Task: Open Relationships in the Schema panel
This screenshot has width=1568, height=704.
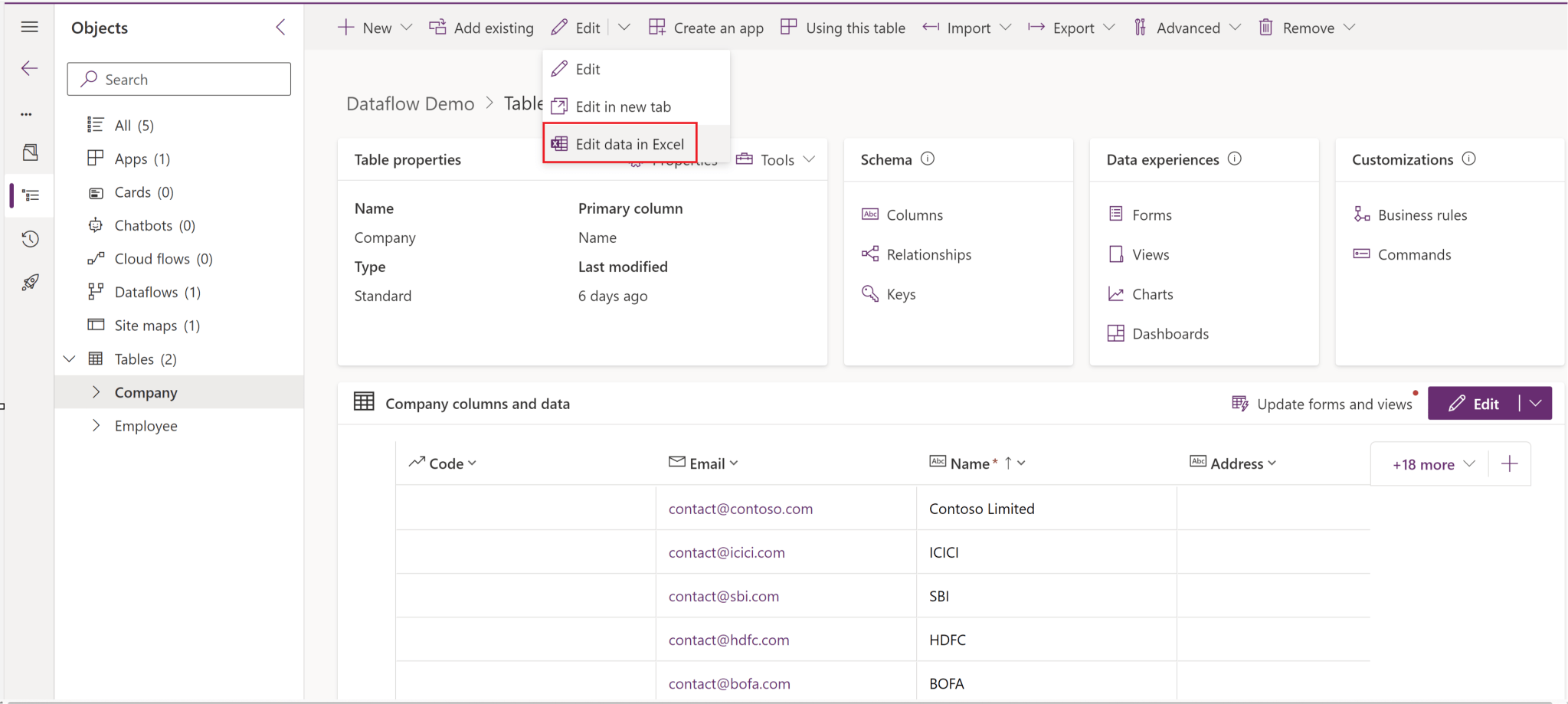Action: [x=928, y=254]
